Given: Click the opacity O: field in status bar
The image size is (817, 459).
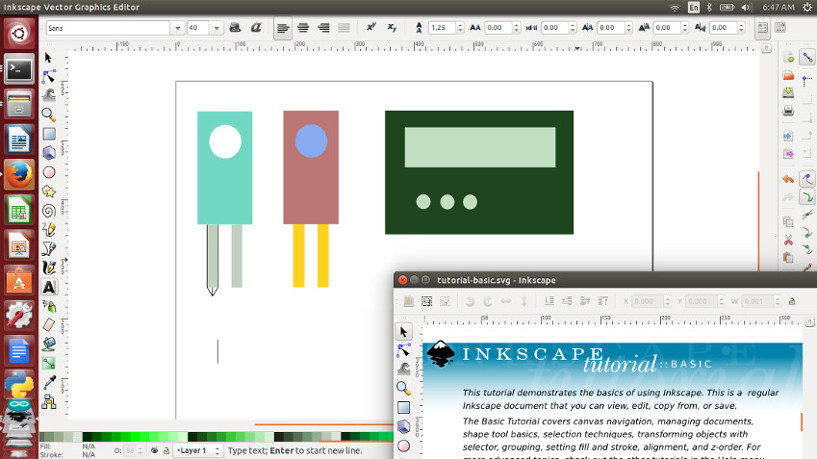Looking at the screenshot, I should (129, 451).
